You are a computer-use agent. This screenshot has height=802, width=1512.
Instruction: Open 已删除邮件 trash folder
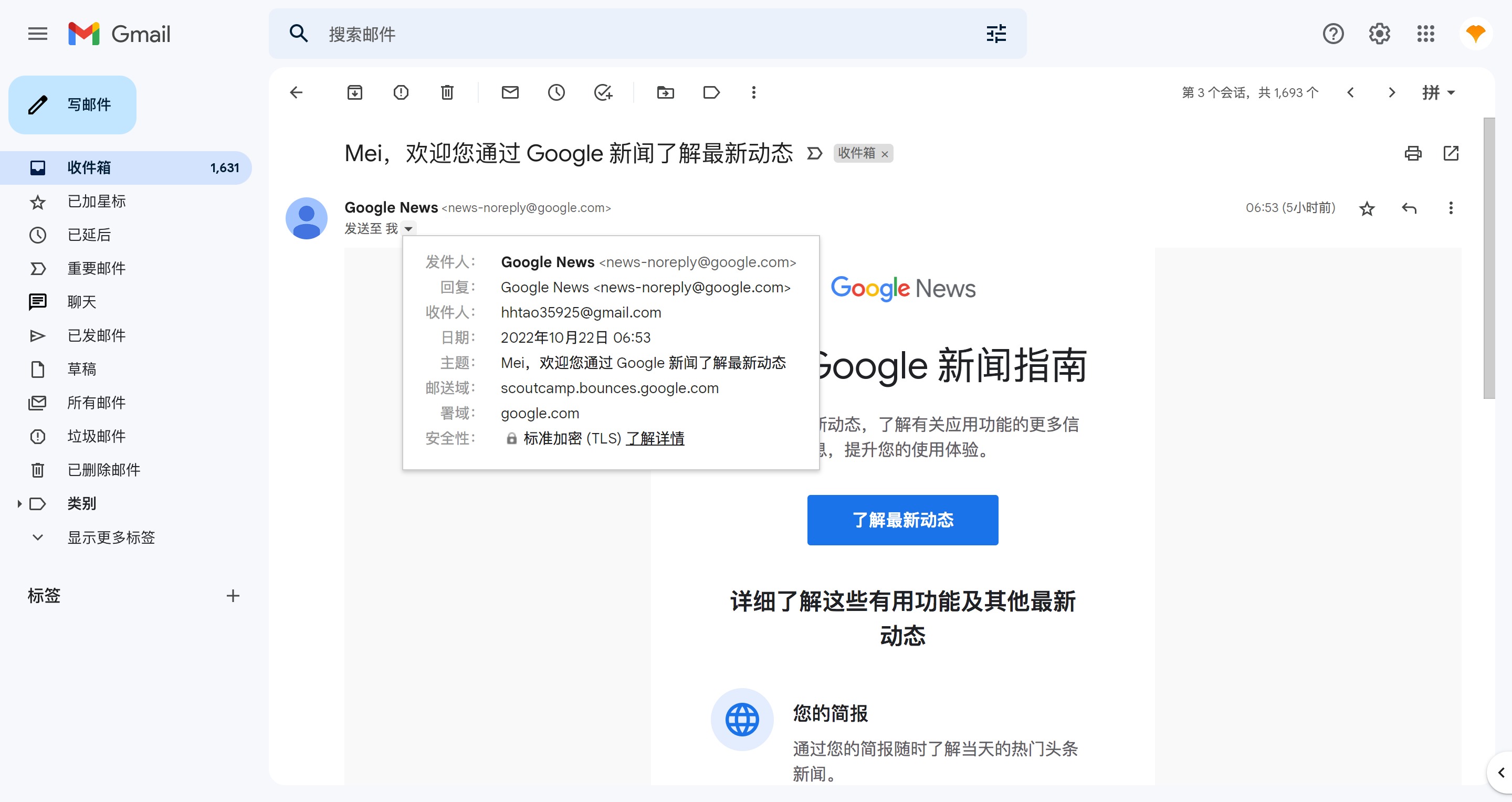(125, 469)
